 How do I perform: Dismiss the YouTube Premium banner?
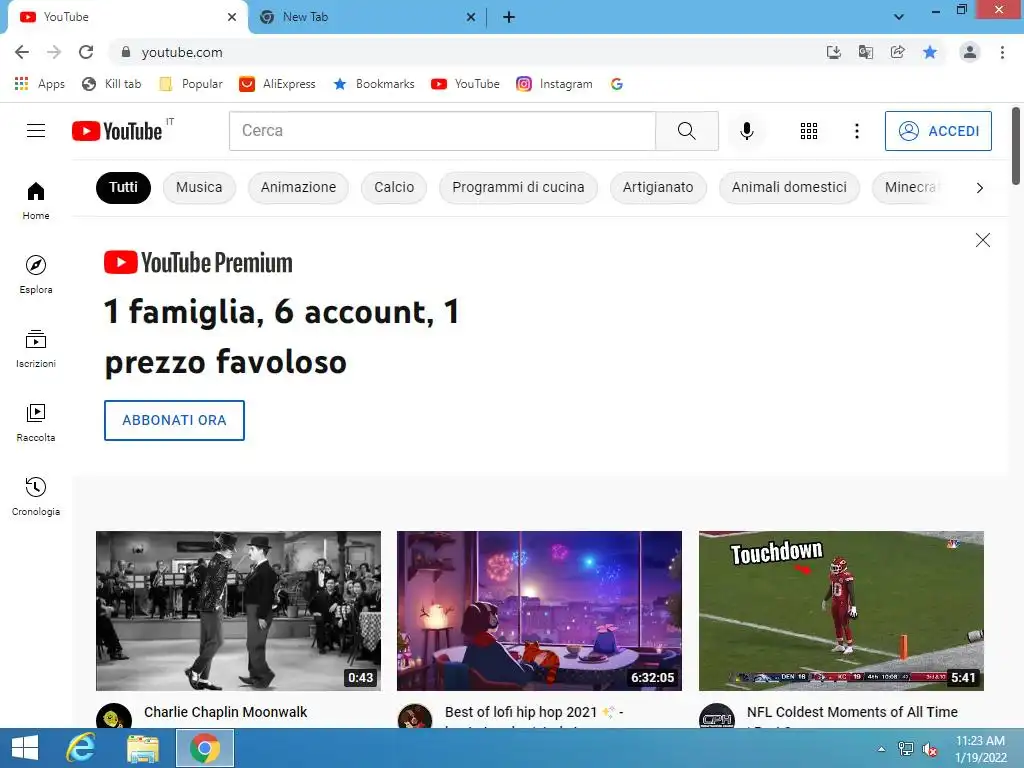(982, 240)
